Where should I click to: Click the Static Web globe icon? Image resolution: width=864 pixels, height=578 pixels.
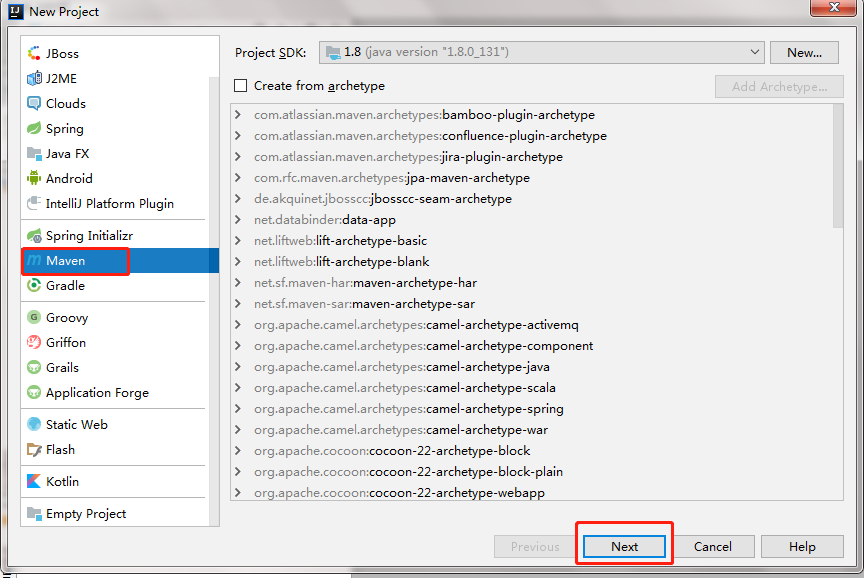click(34, 424)
